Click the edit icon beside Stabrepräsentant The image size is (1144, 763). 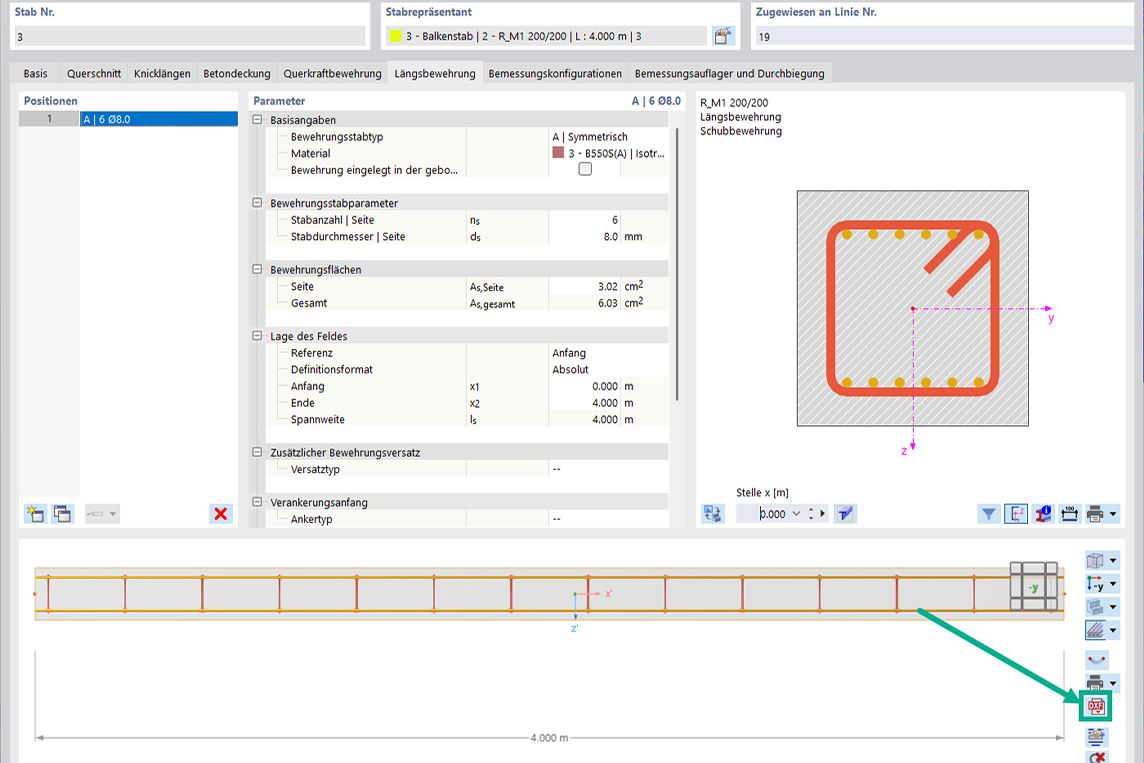tap(723, 36)
